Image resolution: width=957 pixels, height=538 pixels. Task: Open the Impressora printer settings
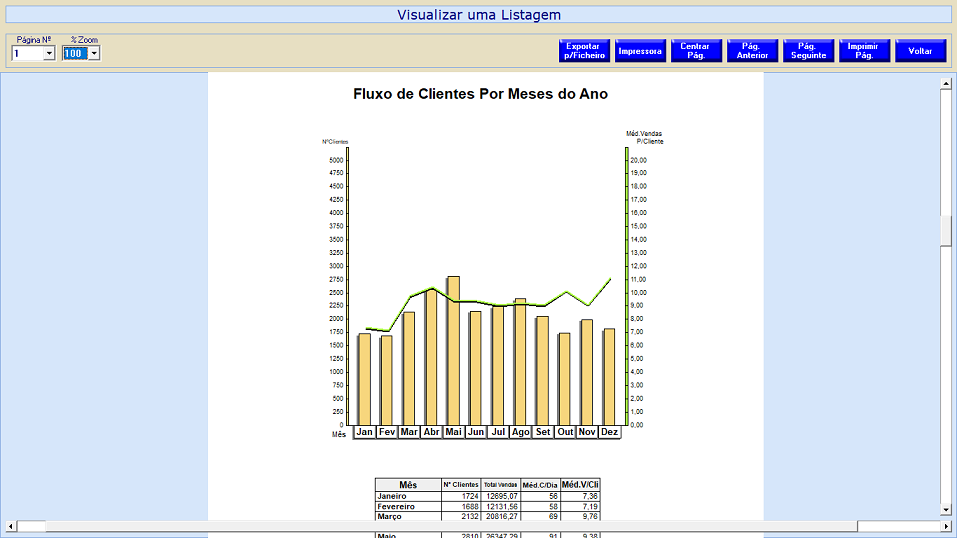point(640,51)
